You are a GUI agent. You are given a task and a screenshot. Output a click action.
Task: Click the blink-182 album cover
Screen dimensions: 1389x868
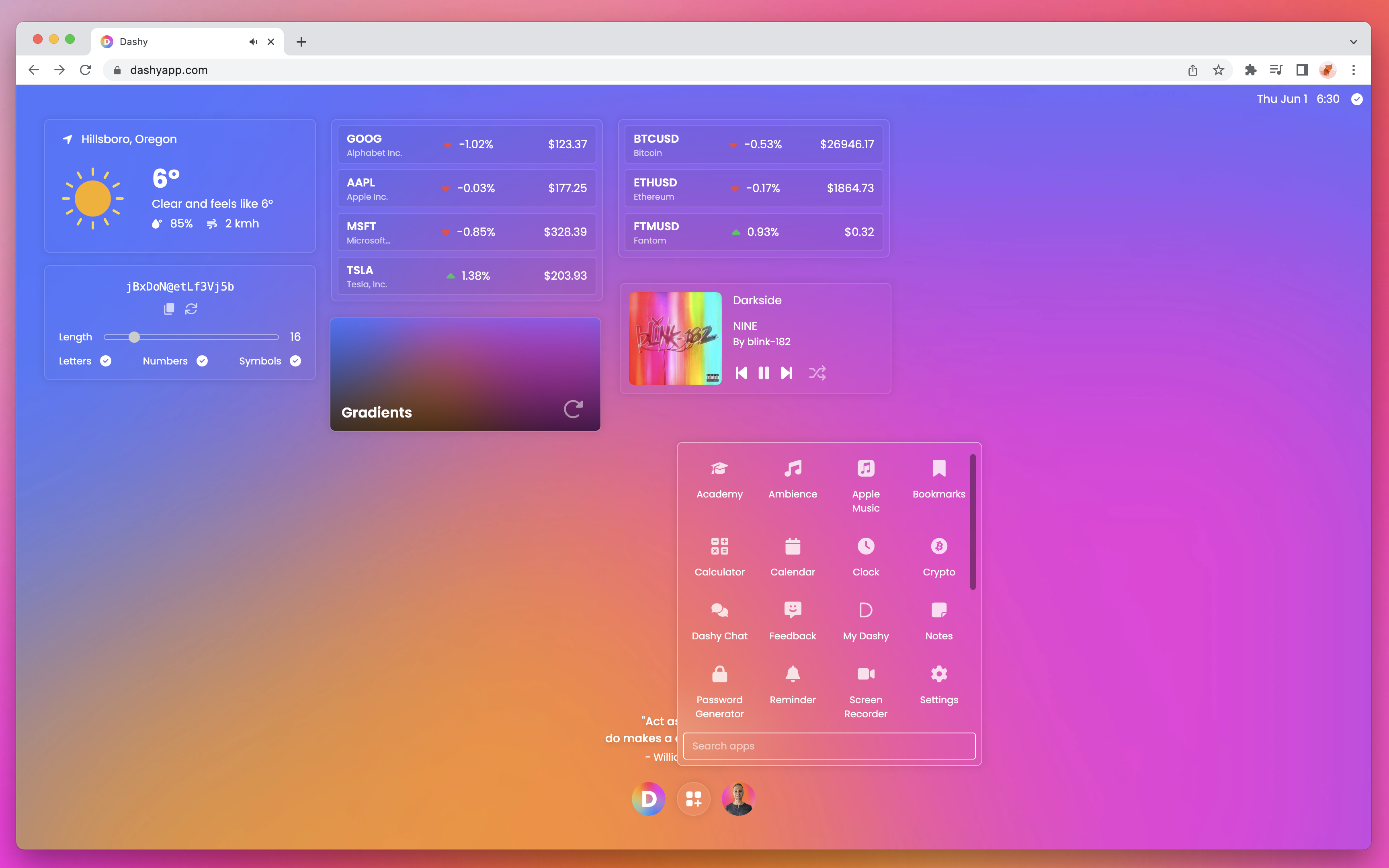coord(675,339)
